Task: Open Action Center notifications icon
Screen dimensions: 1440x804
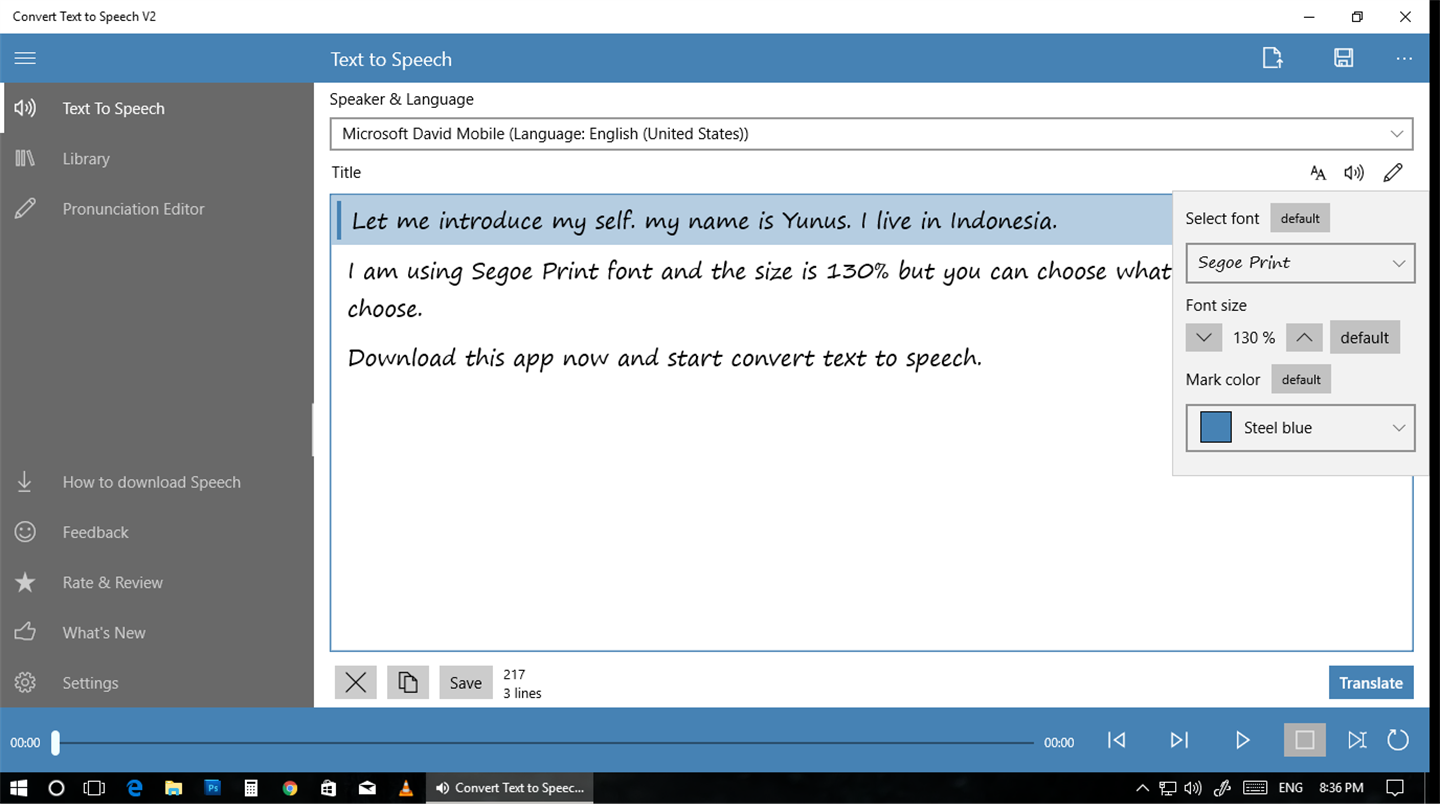Action: 1395,788
